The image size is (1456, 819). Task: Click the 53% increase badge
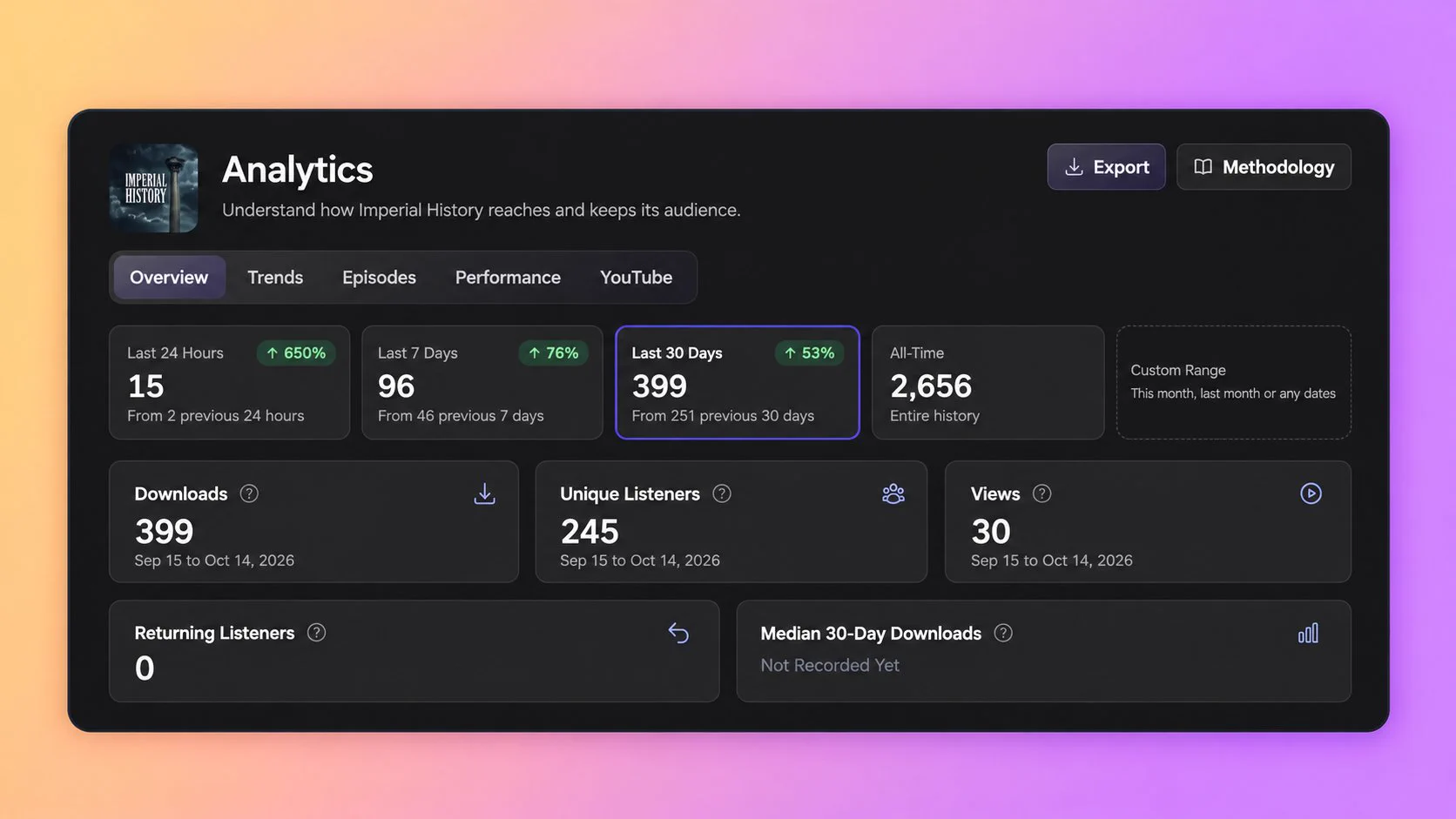pos(809,352)
